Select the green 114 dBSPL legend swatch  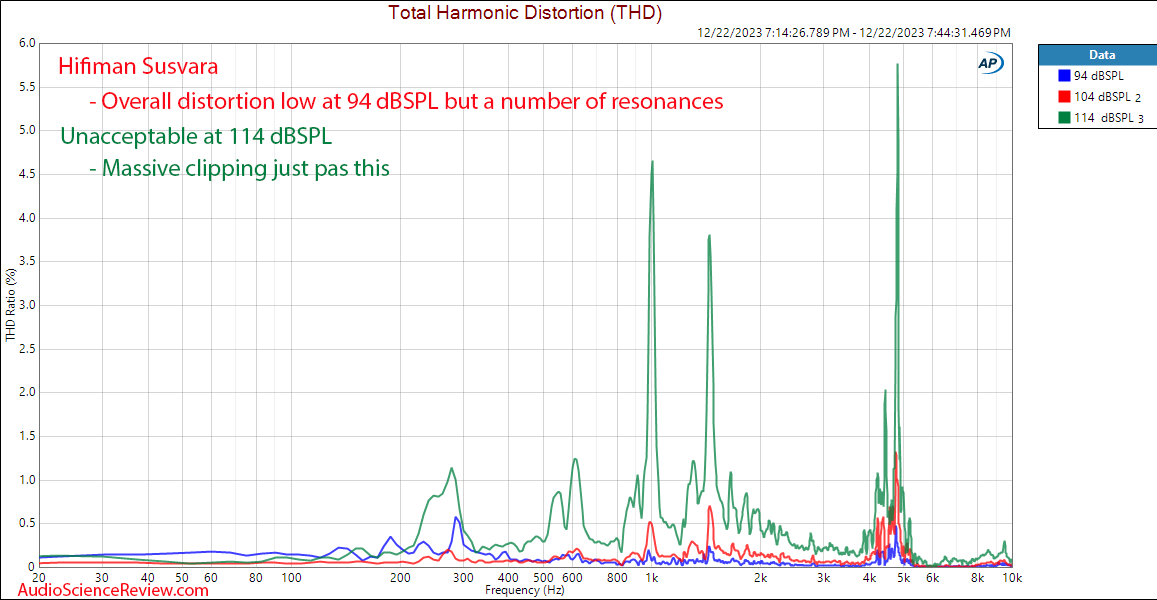(x=1064, y=117)
